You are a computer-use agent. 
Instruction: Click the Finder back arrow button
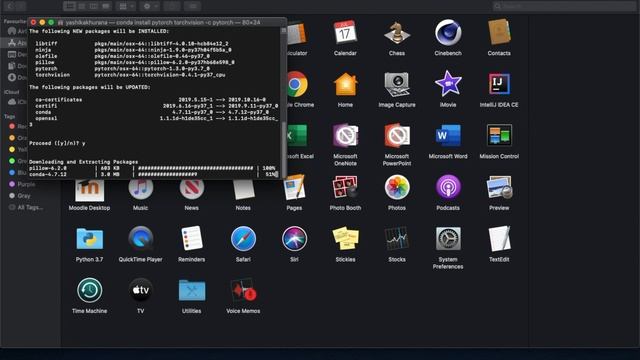(x=10, y=6)
